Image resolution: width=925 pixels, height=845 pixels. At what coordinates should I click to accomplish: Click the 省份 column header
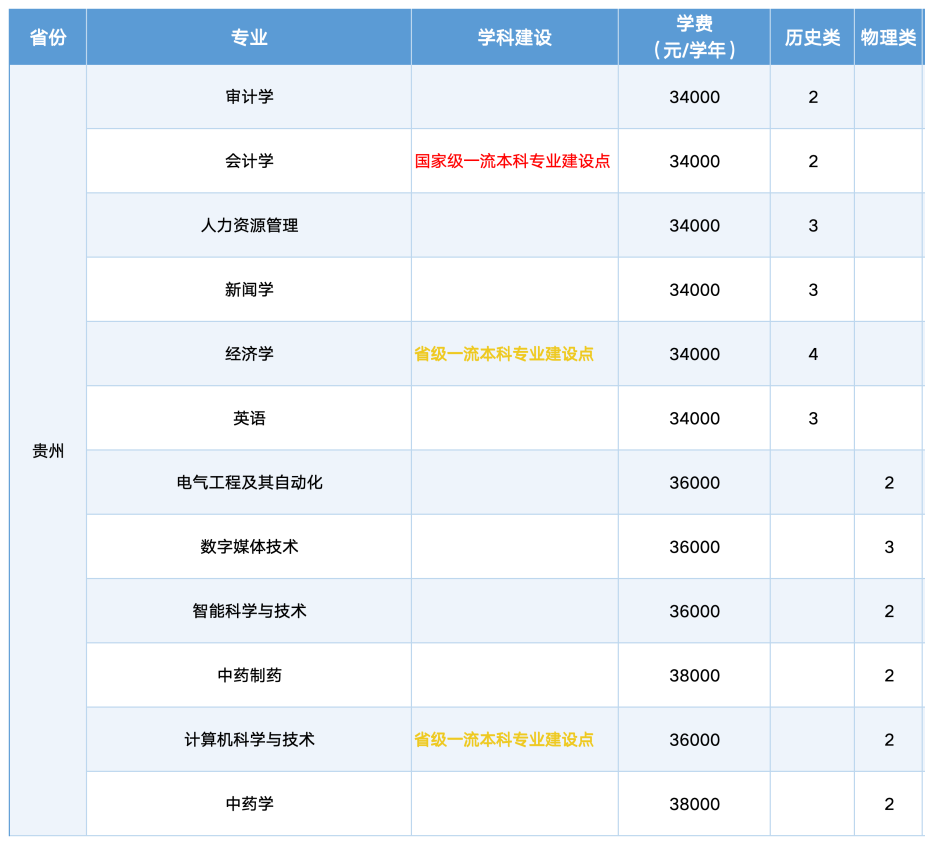[x=48, y=37]
